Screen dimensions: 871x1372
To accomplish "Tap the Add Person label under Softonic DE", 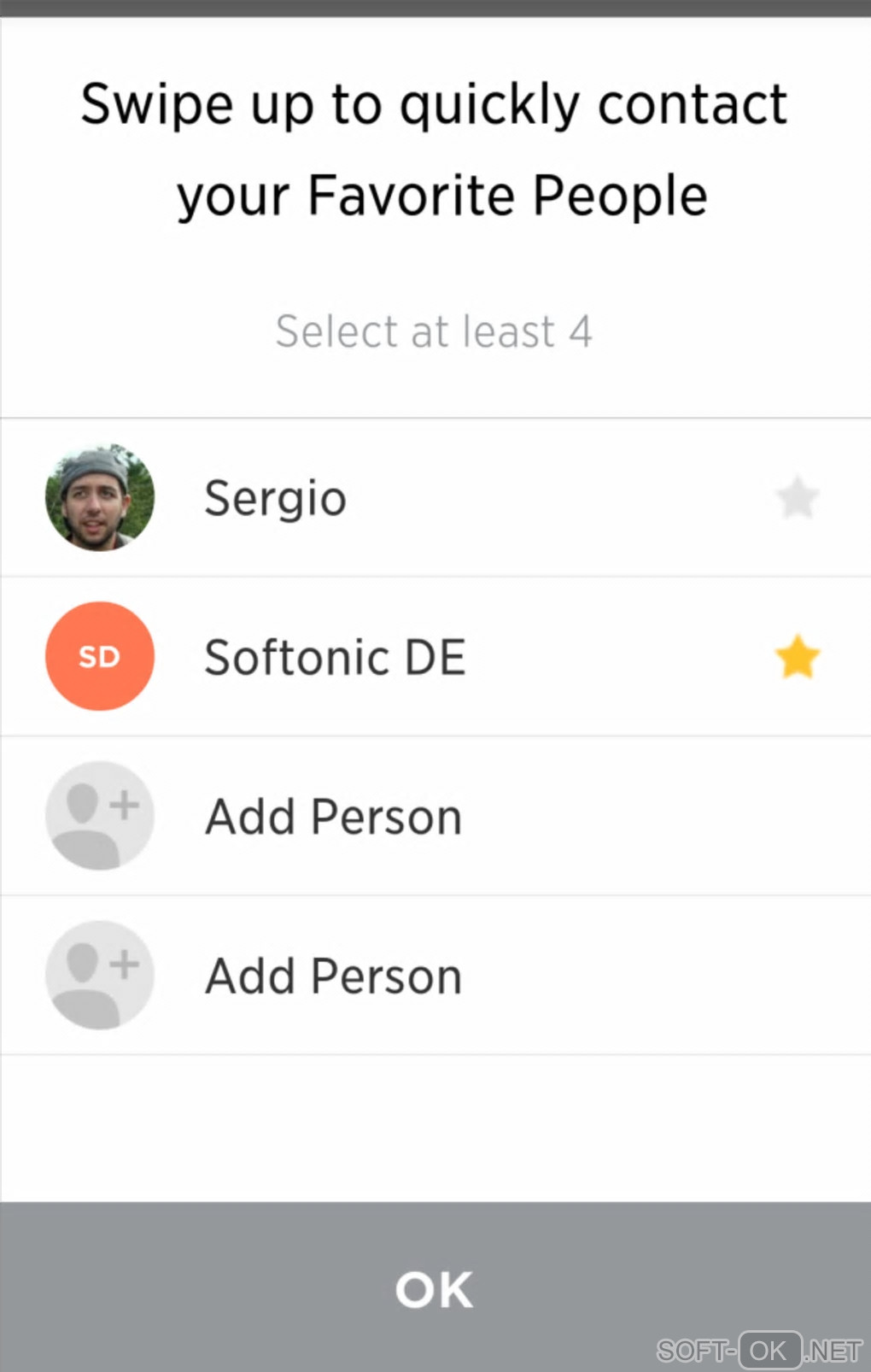I will coord(334,817).
